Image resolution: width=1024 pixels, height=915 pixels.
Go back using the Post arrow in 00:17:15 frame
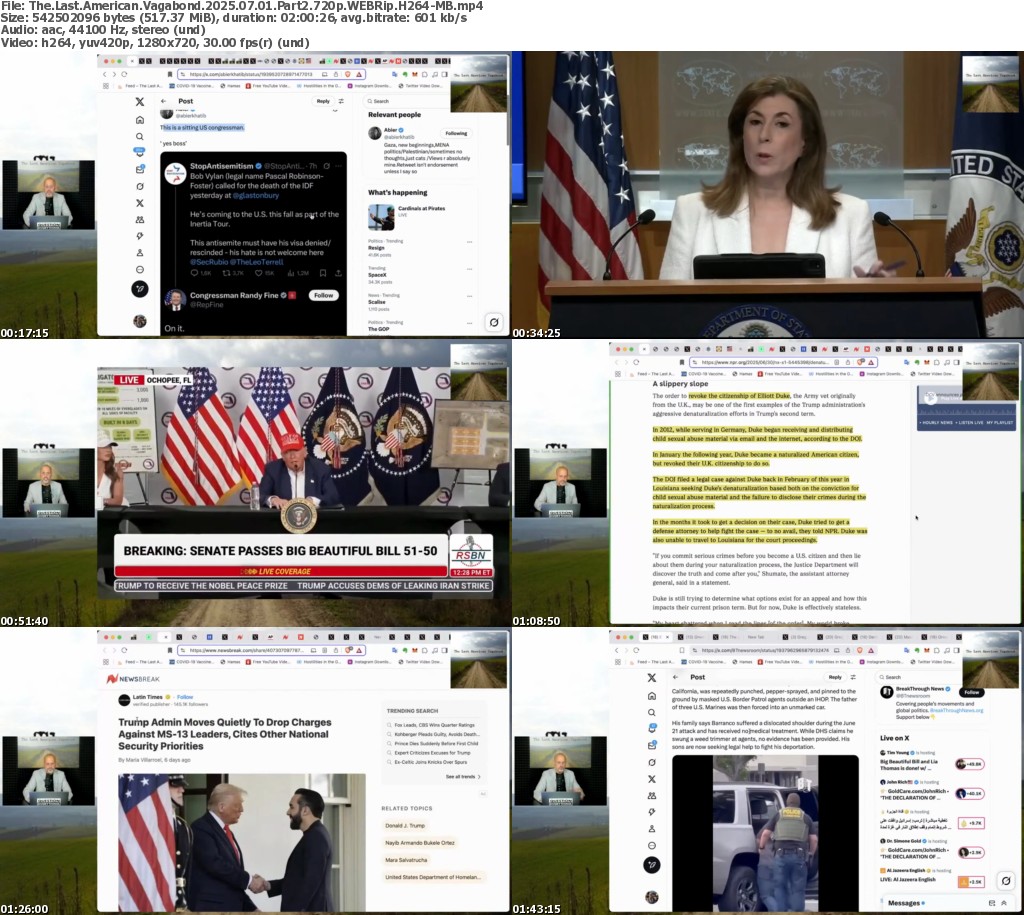pos(164,101)
